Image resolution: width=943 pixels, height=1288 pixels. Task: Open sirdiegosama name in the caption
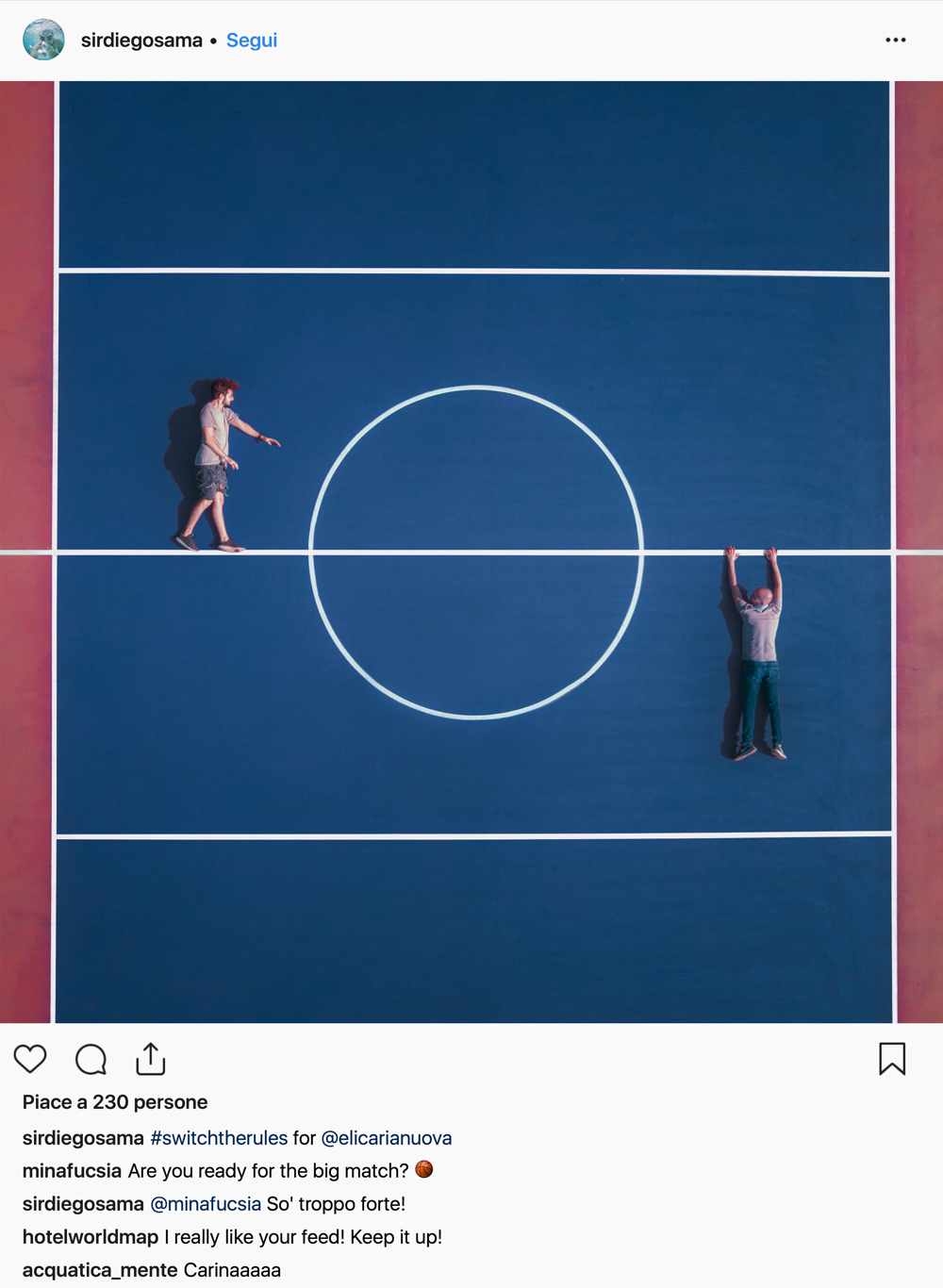pyautogui.click(x=83, y=1138)
